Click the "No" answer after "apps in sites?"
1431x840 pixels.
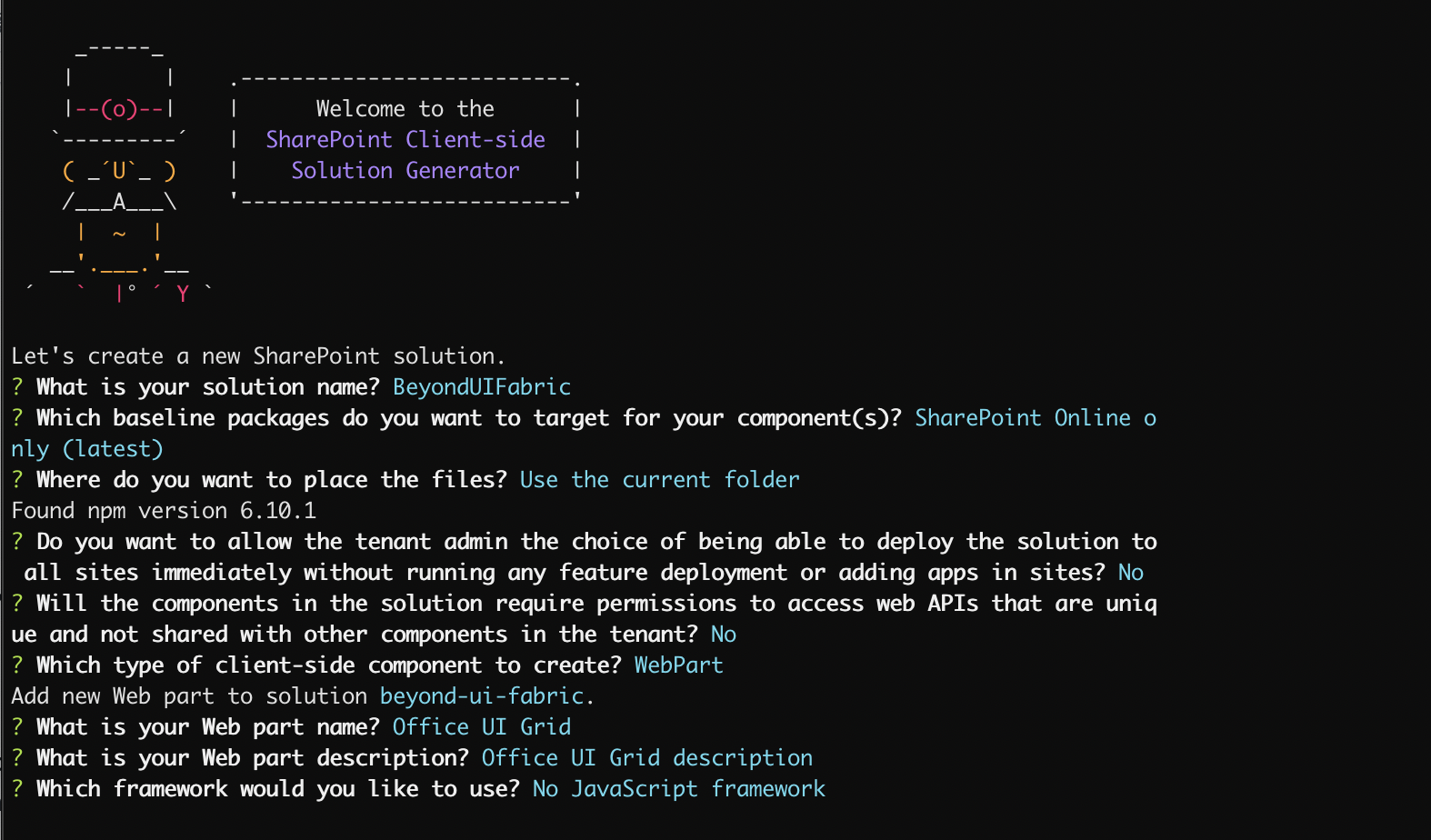[1131, 573]
